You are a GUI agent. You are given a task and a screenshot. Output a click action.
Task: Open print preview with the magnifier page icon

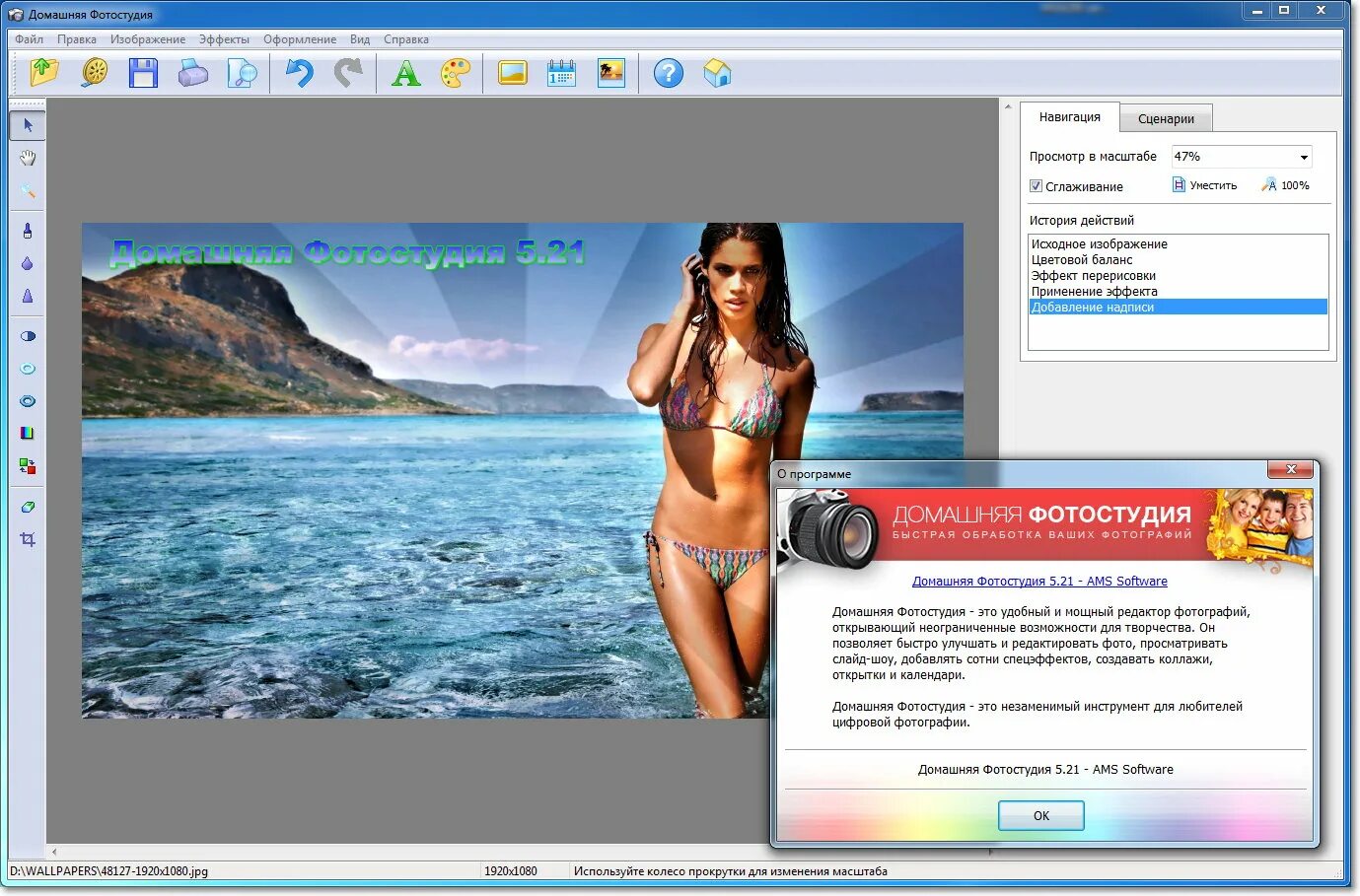[x=242, y=72]
